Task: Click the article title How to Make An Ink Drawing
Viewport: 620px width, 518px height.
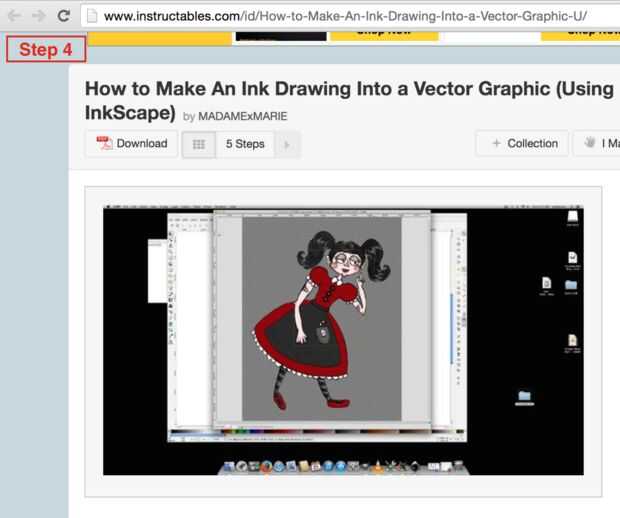Action: click(349, 100)
